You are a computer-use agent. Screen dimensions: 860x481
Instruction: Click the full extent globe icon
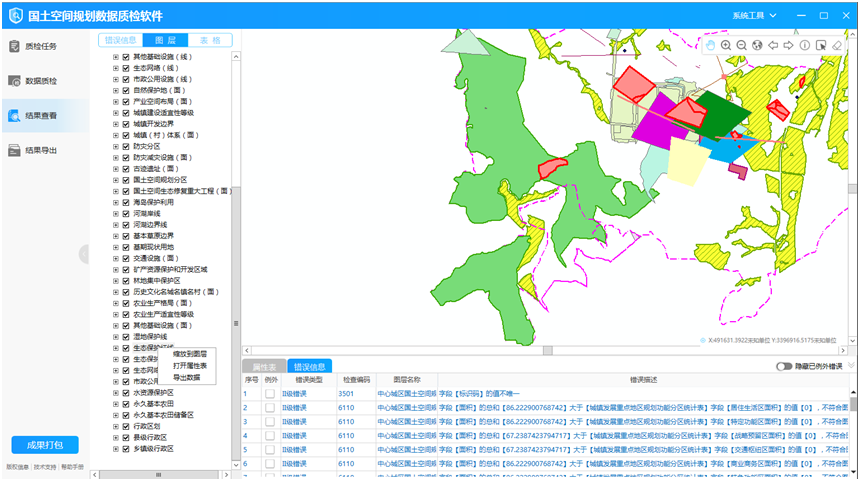757,46
